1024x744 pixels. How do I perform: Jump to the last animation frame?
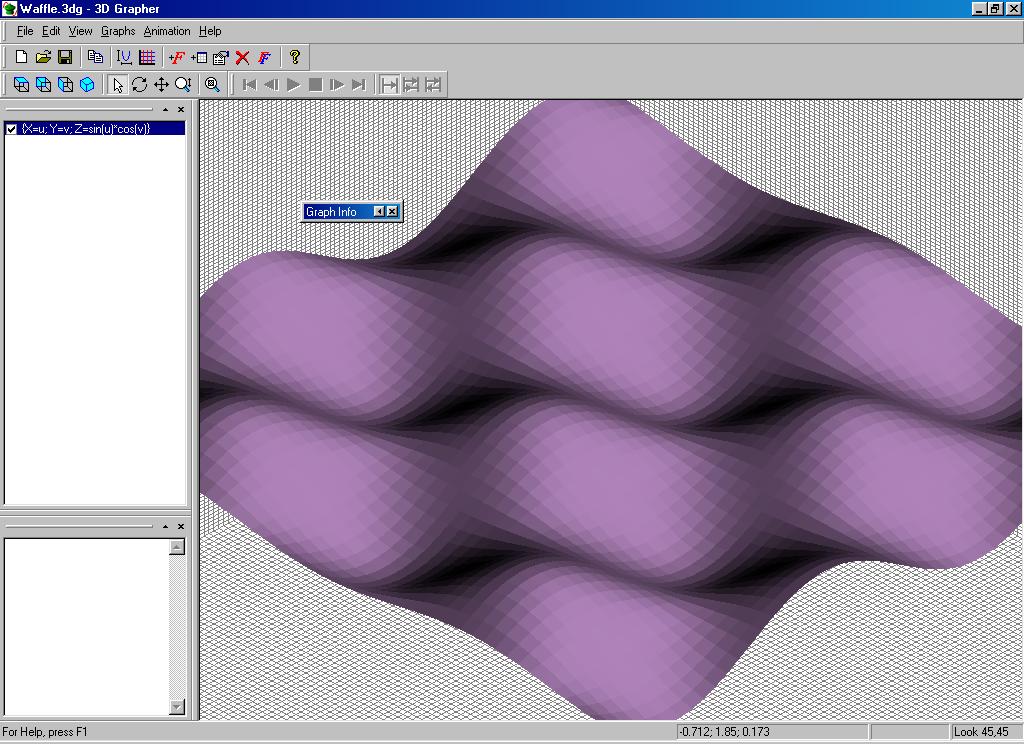[x=359, y=84]
